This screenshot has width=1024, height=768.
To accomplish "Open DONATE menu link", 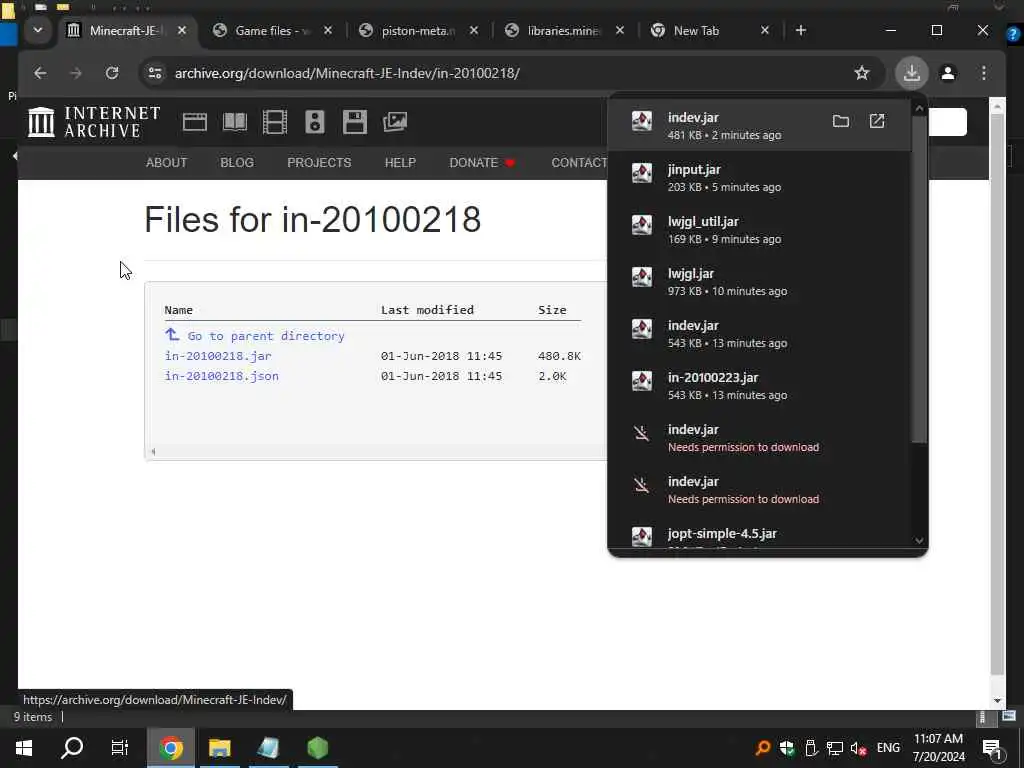I will [482, 163].
